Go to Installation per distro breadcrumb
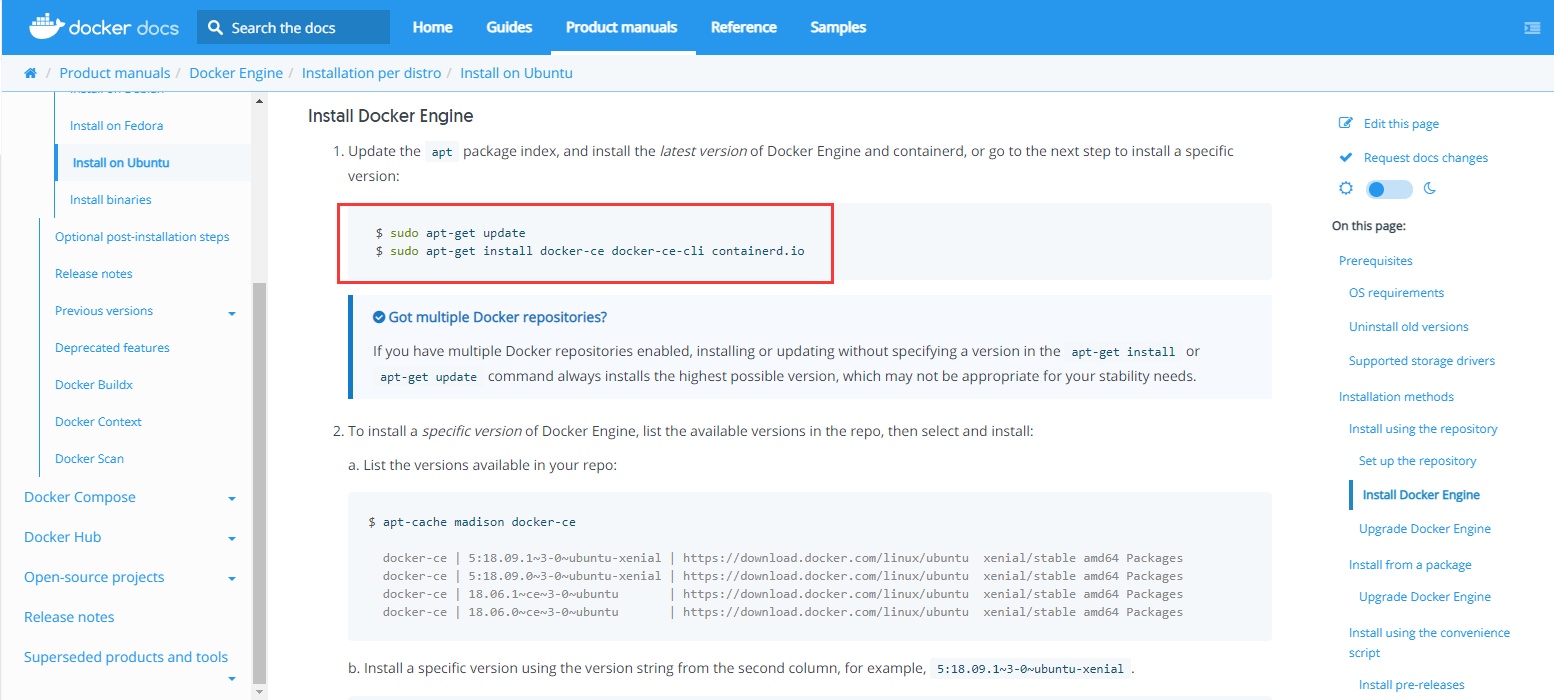 point(371,73)
